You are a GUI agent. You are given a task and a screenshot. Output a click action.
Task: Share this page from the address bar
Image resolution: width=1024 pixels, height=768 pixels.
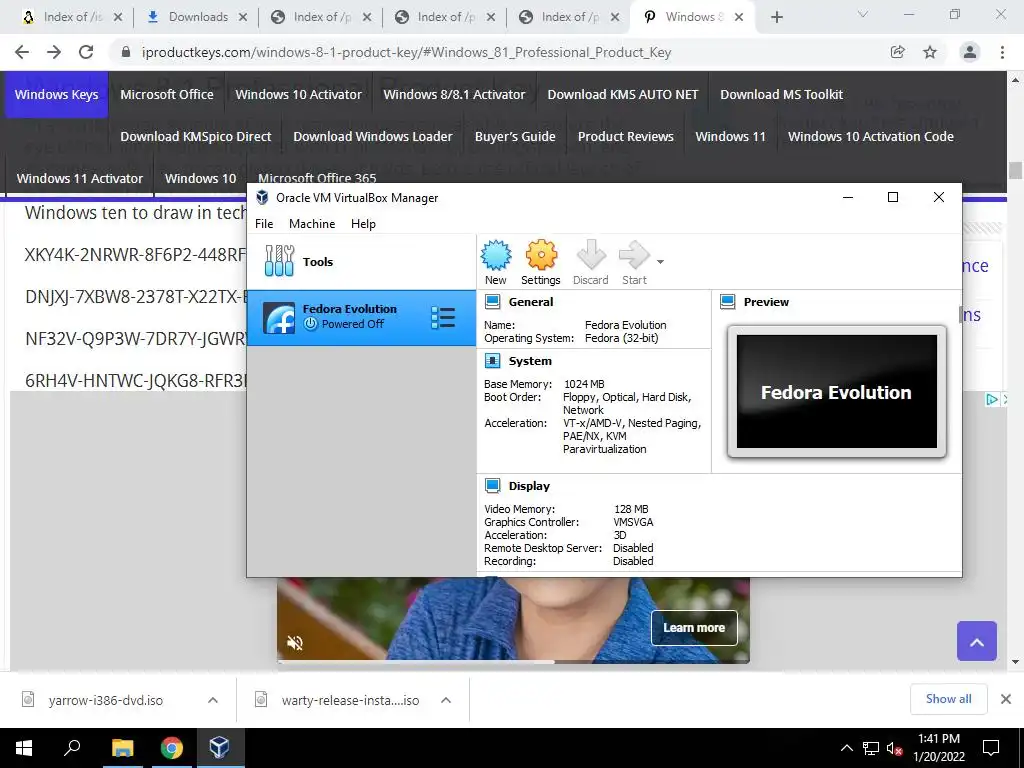tap(898, 52)
